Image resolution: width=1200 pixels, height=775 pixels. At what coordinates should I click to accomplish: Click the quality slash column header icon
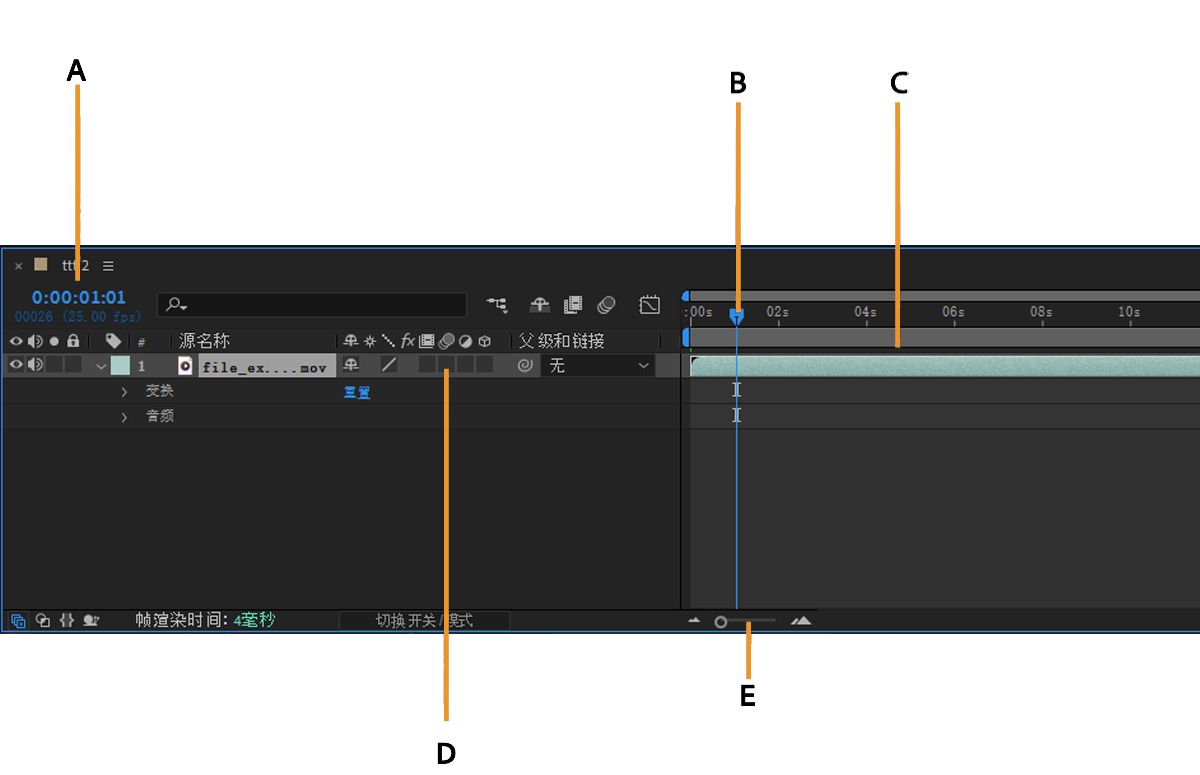click(388, 341)
